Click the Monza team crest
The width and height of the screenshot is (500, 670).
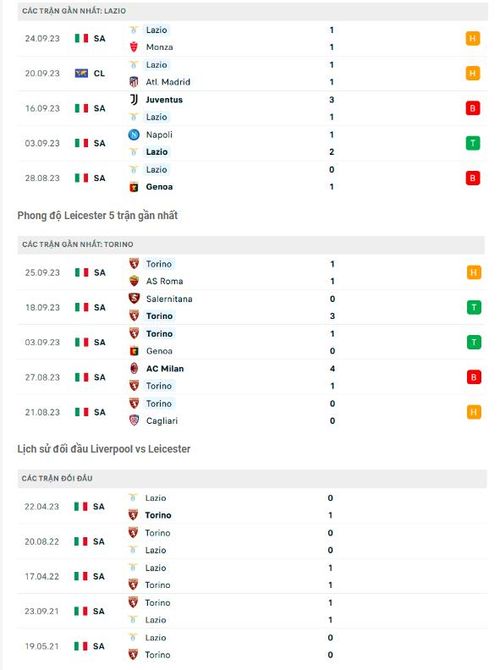tap(134, 47)
